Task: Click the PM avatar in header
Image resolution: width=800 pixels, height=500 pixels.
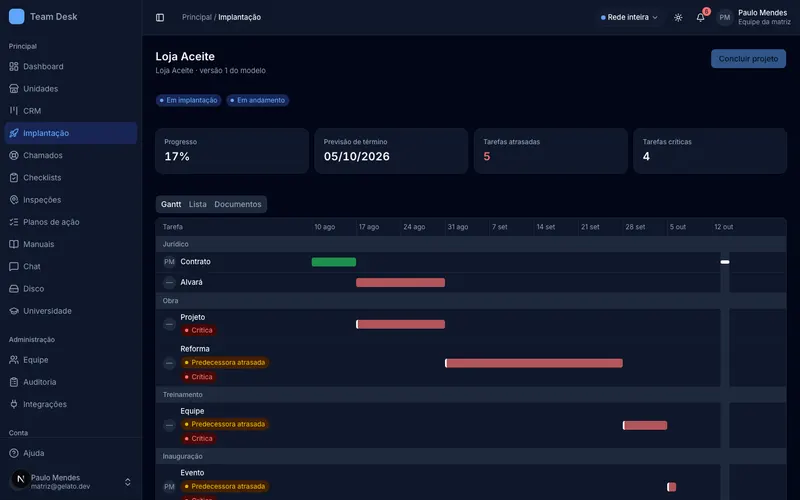Action: (724, 17)
